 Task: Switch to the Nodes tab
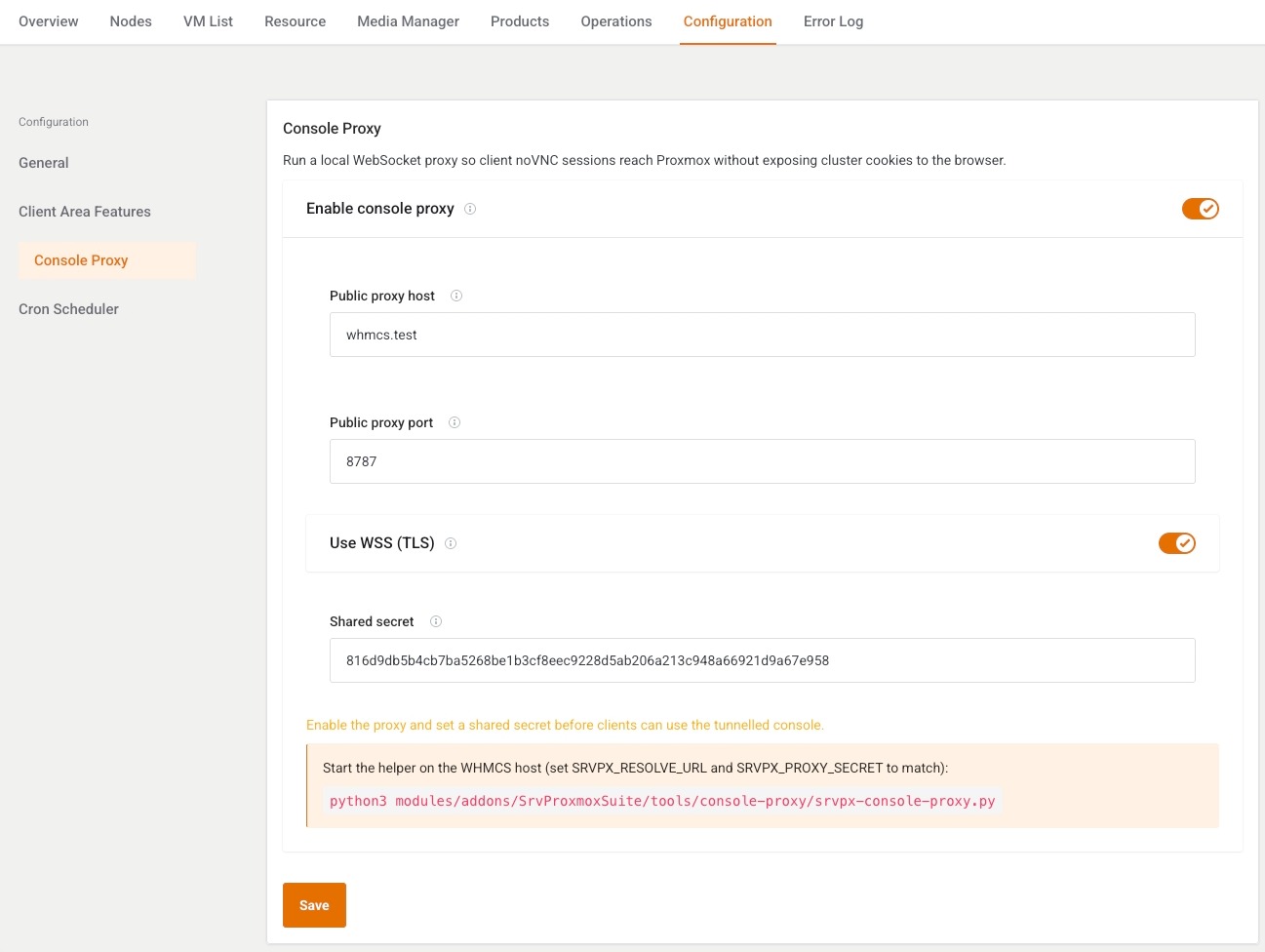(131, 21)
